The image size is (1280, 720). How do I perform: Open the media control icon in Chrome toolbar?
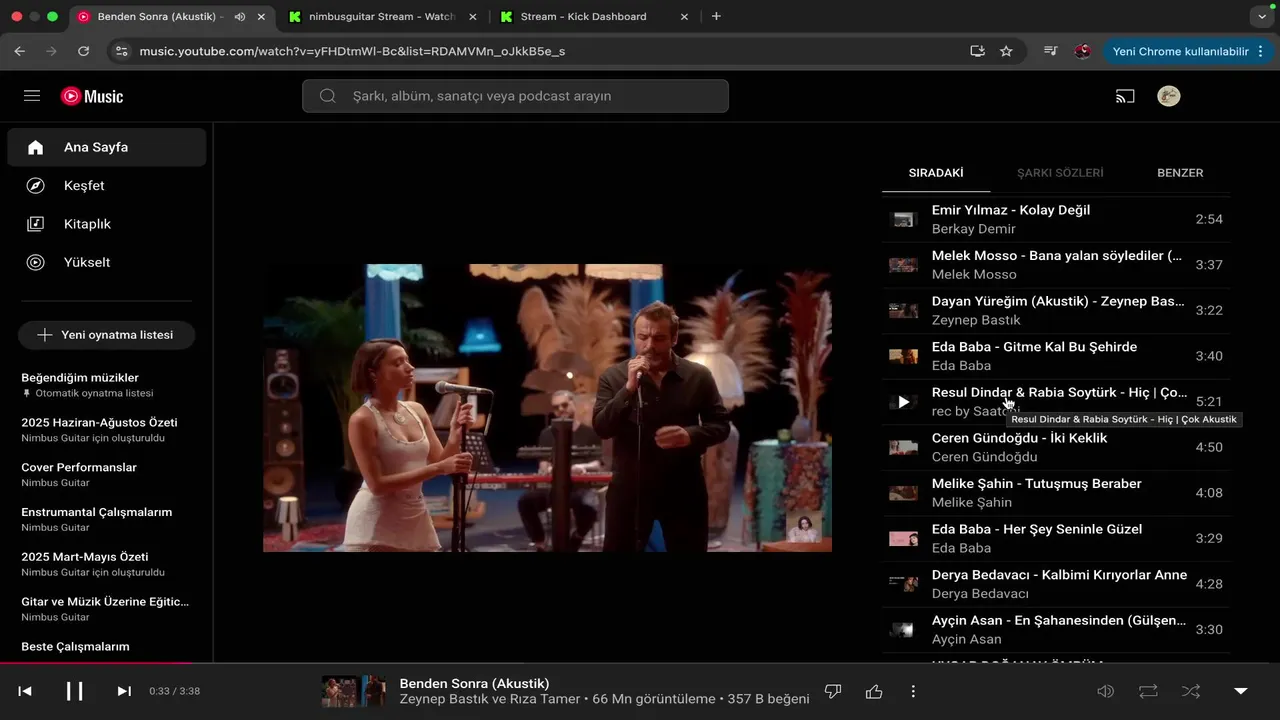1050,51
